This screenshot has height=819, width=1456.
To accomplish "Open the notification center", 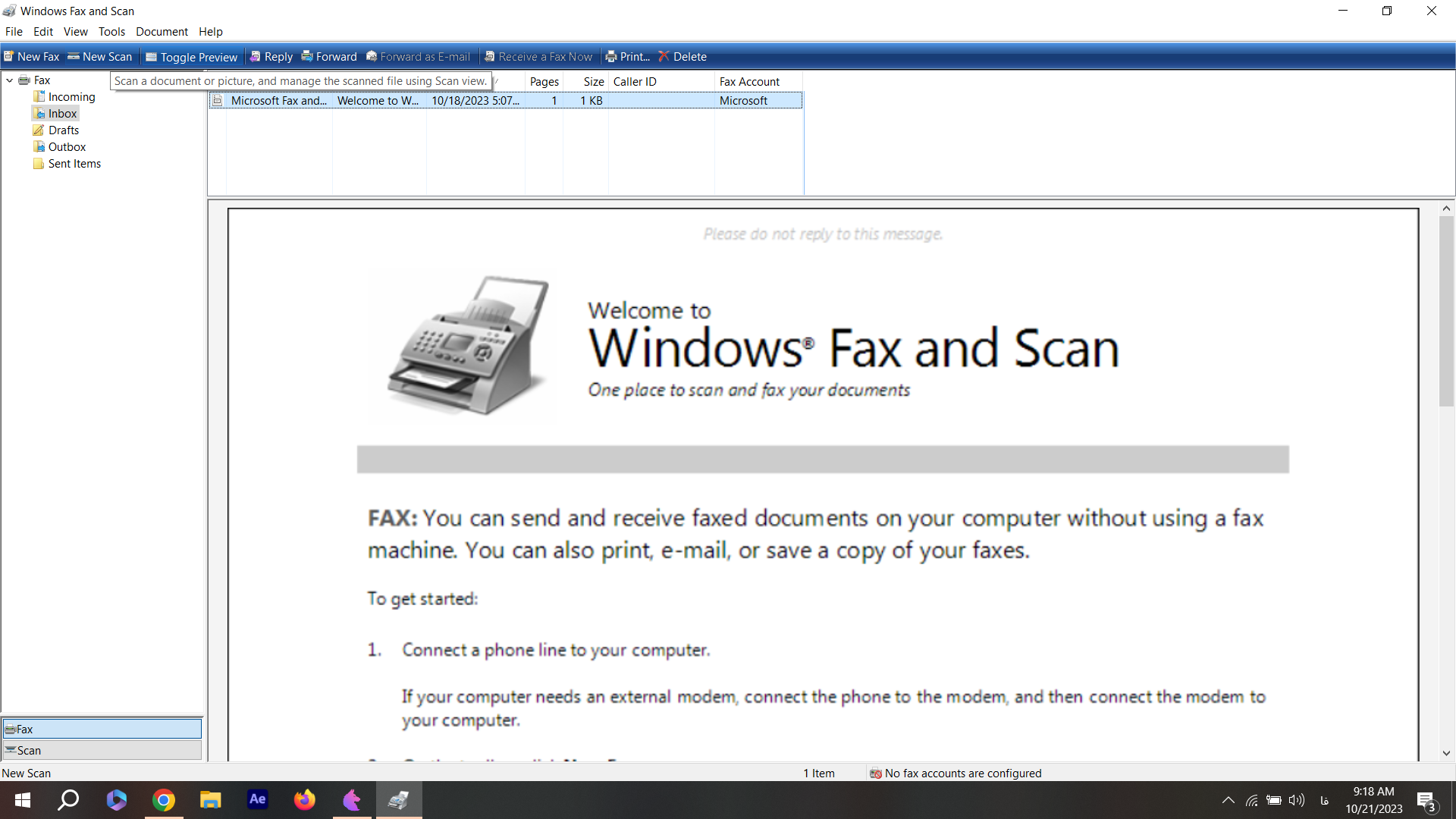I will pos(1426,801).
